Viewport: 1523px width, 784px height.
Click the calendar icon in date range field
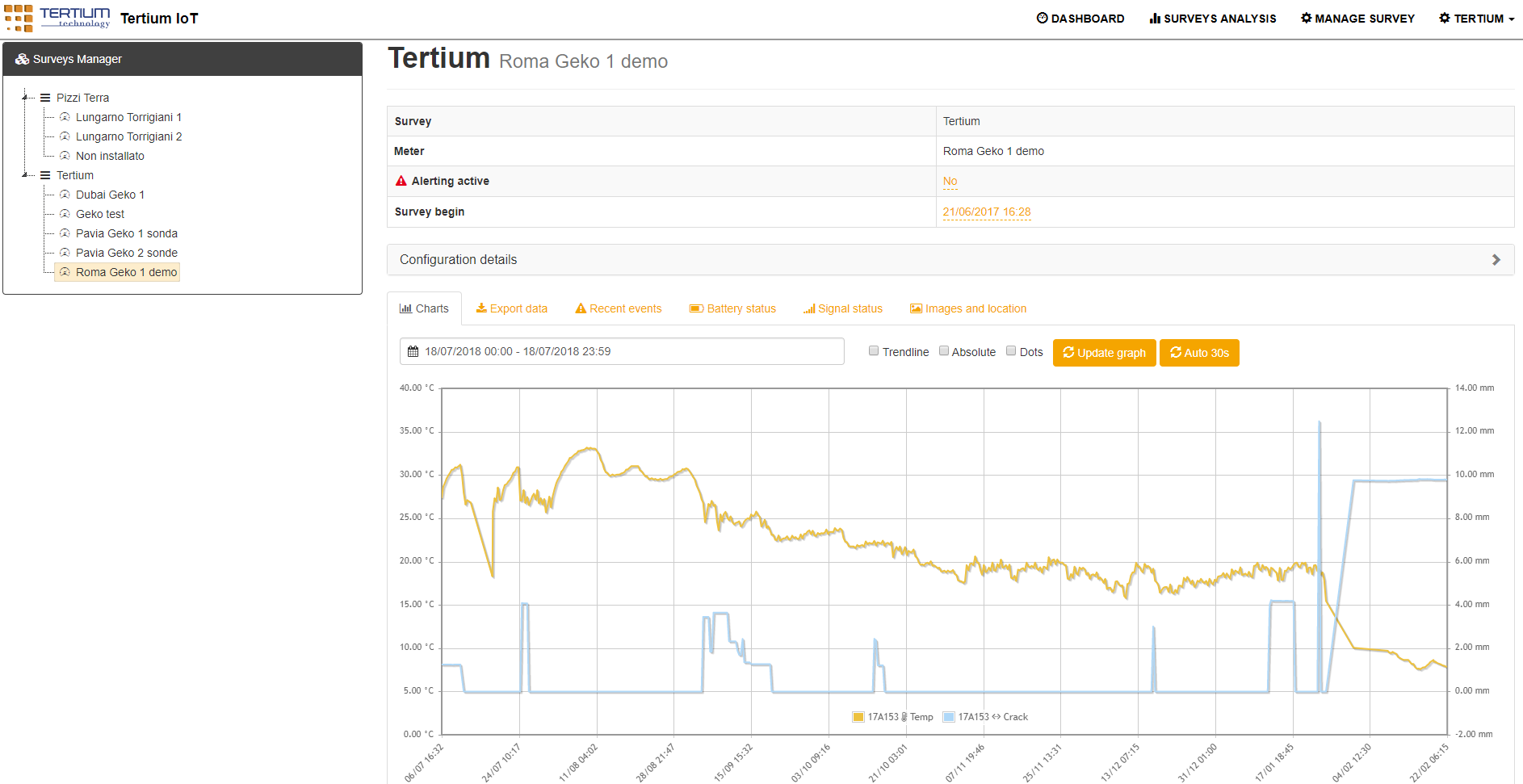pyautogui.click(x=413, y=352)
